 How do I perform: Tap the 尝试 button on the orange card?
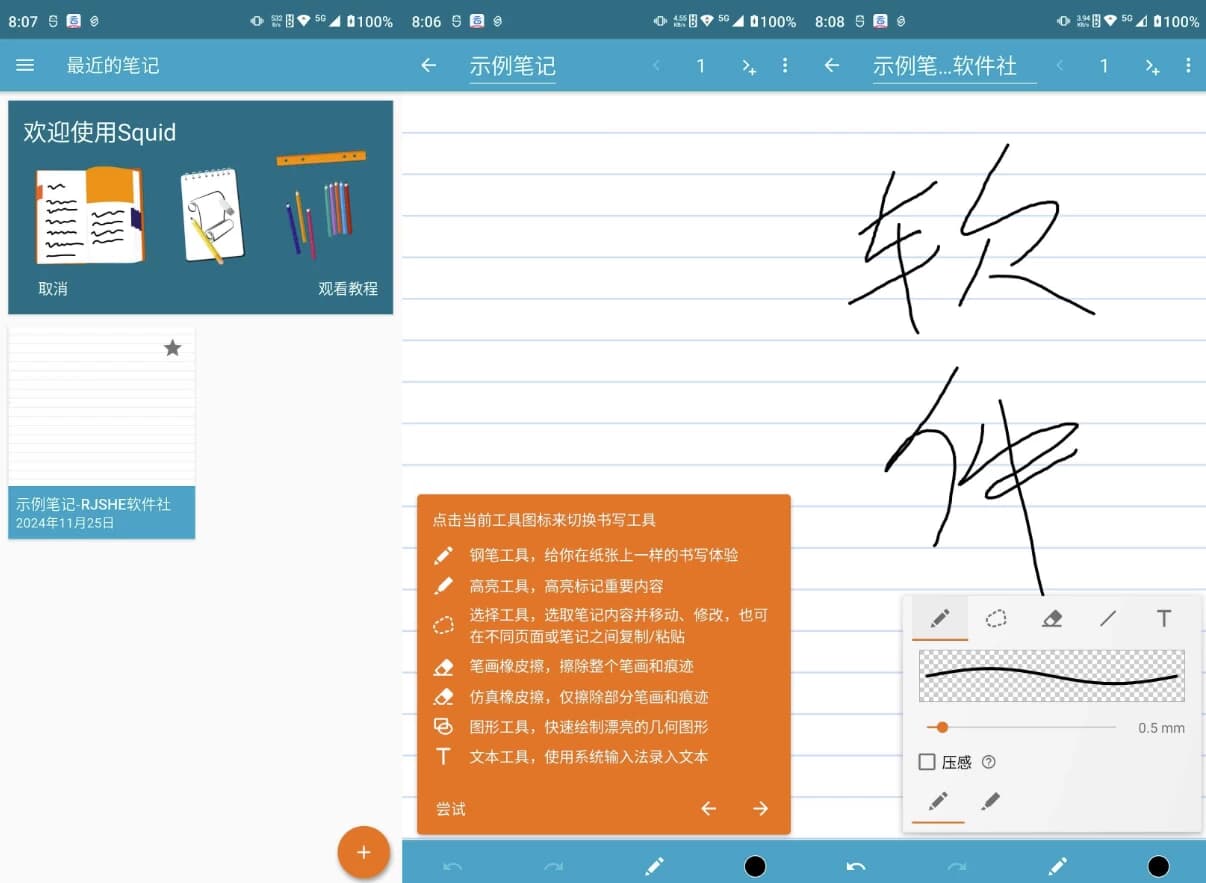click(449, 808)
